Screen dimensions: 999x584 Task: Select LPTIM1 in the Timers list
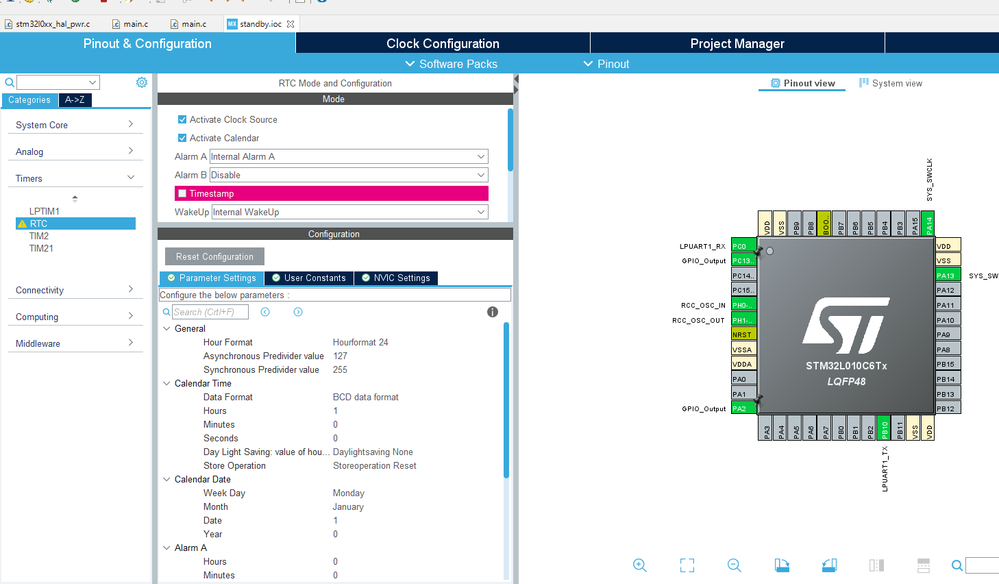[44, 211]
